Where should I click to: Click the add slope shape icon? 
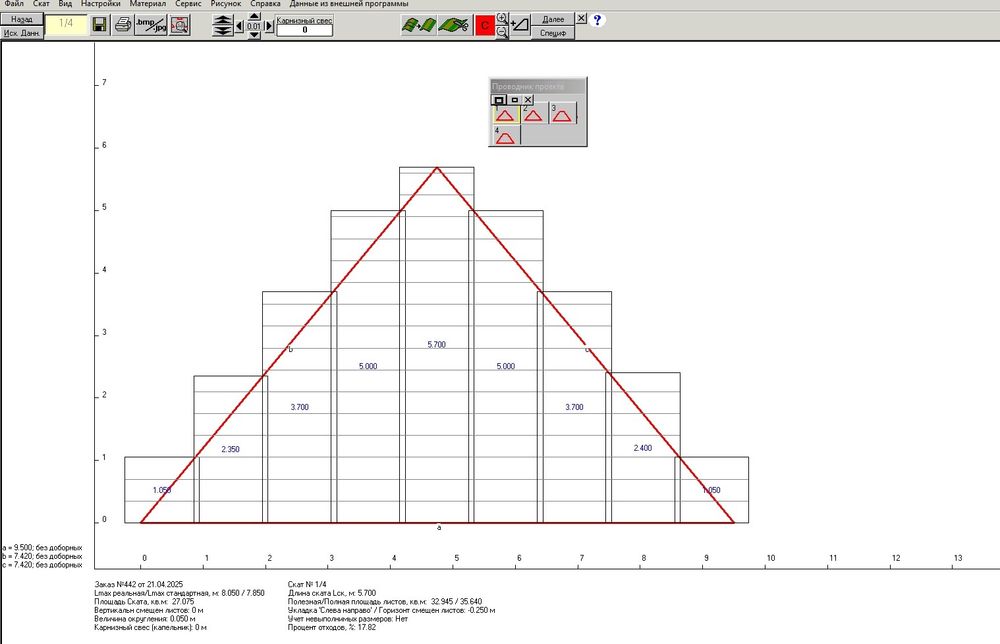[520, 25]
